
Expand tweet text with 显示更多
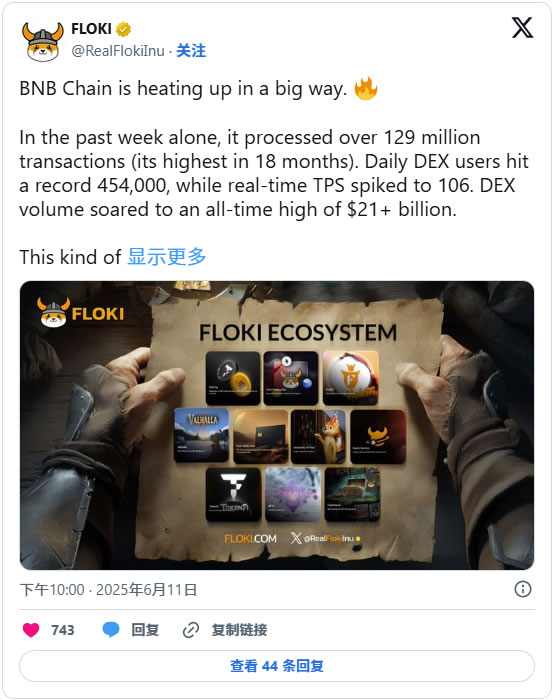167,257
